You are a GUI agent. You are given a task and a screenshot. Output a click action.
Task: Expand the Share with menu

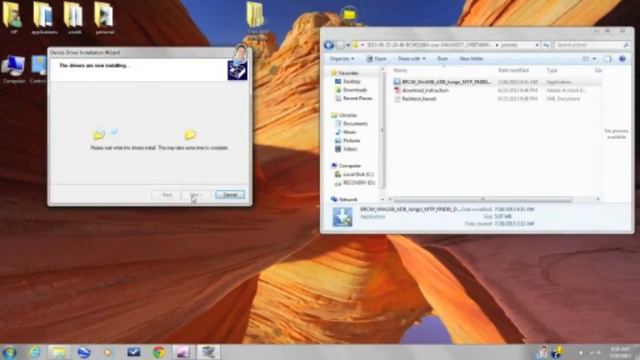[411, 59]
